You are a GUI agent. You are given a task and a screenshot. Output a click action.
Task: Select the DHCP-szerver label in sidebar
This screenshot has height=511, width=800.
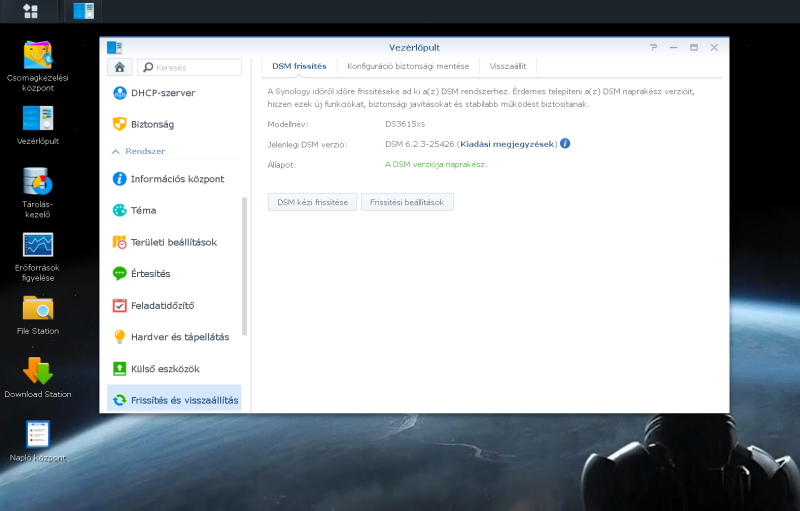coord(163,93)
